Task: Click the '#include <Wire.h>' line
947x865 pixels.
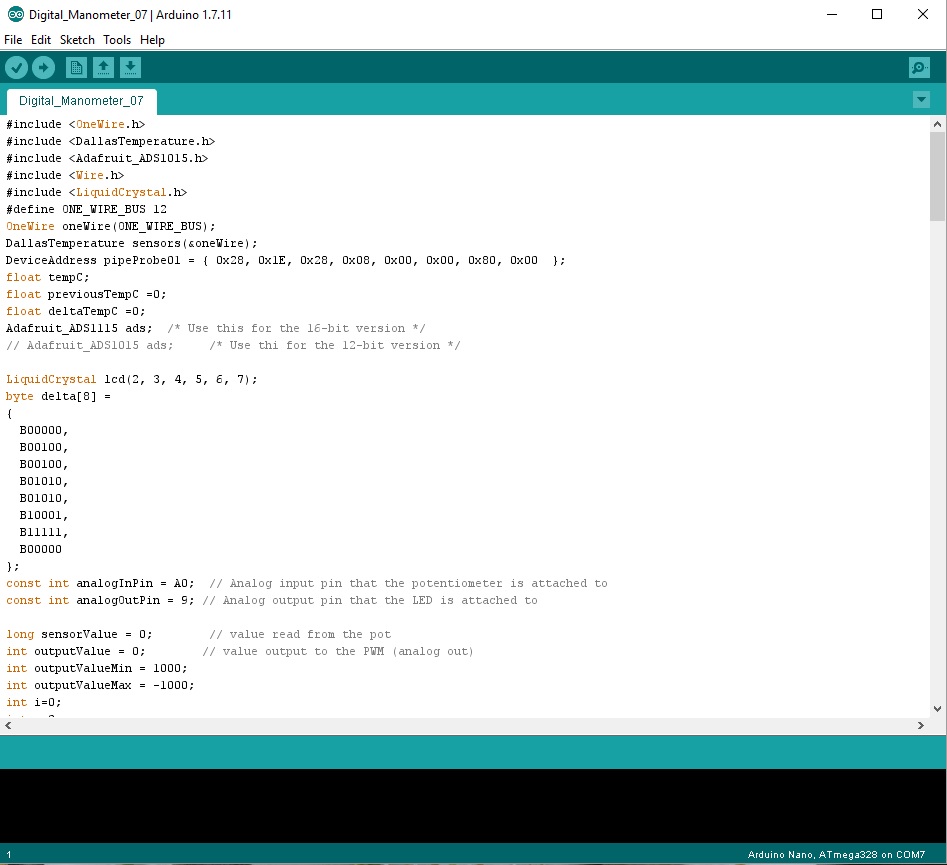Action: pos(65,175)
